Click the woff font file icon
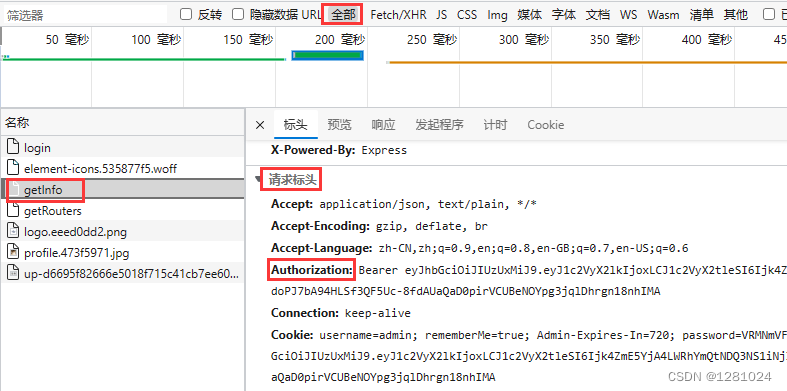This screenshot has height=391, width=787. click(x=14, y=168)
